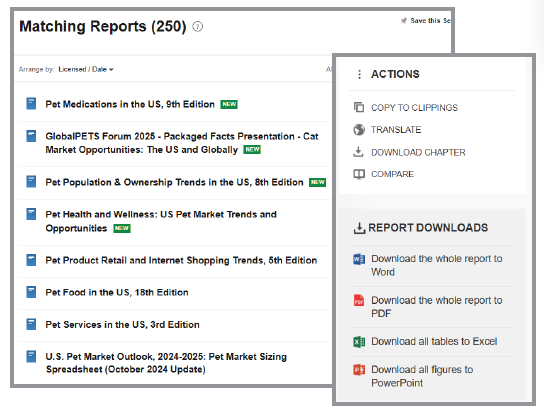Click the Word file icon
544x414 pixels.
point(359,259)
